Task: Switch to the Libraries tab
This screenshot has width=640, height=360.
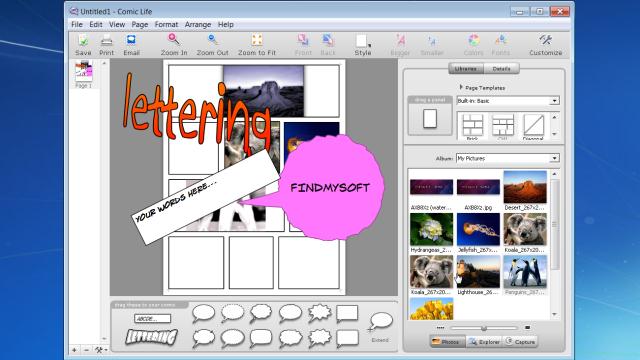Action: 466,69
